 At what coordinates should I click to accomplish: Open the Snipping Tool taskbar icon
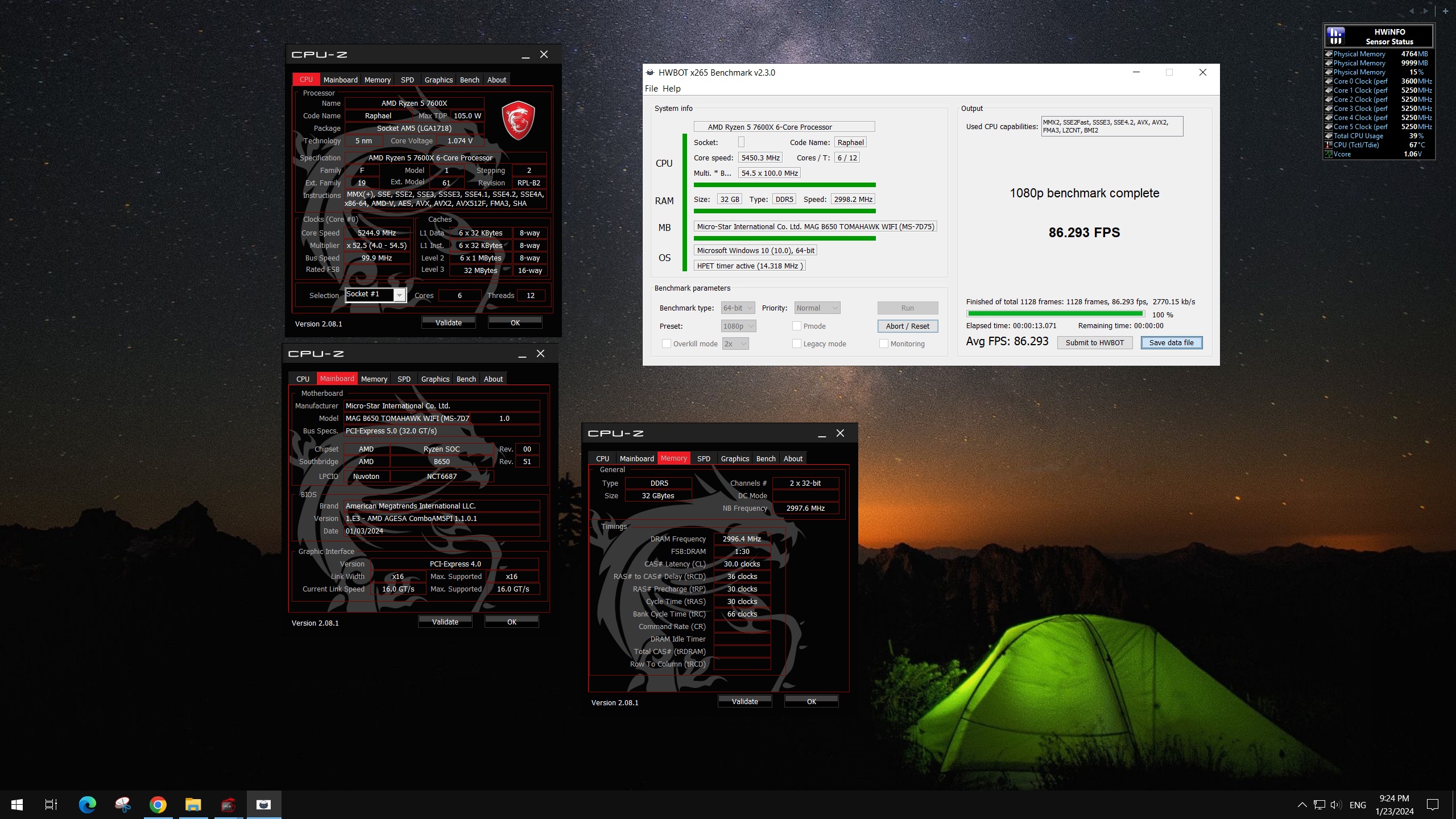point(122,805)
